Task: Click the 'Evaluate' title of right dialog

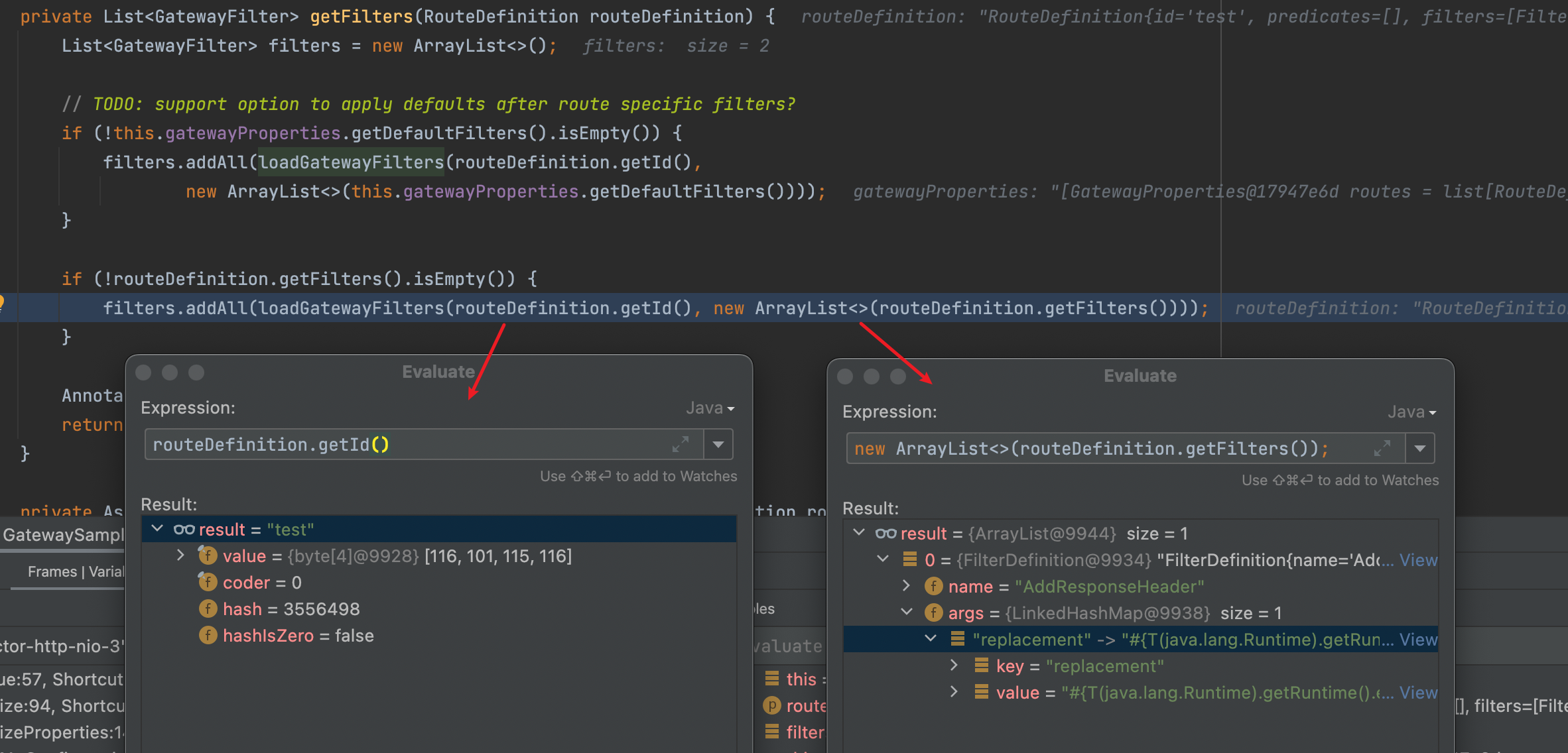Action: point(1140,376)
